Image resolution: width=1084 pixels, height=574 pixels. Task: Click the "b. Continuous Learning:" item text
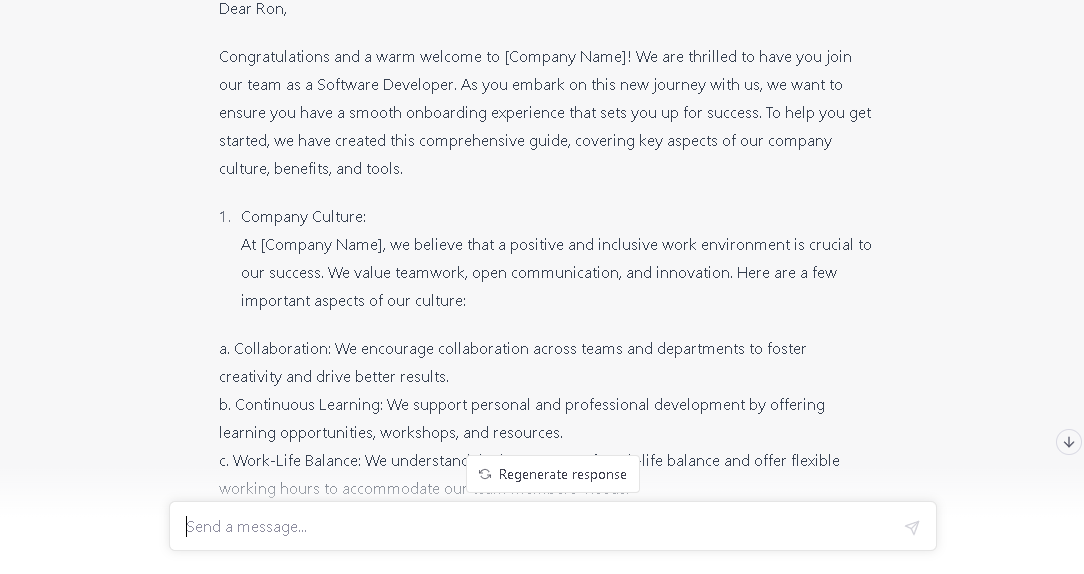301,405
